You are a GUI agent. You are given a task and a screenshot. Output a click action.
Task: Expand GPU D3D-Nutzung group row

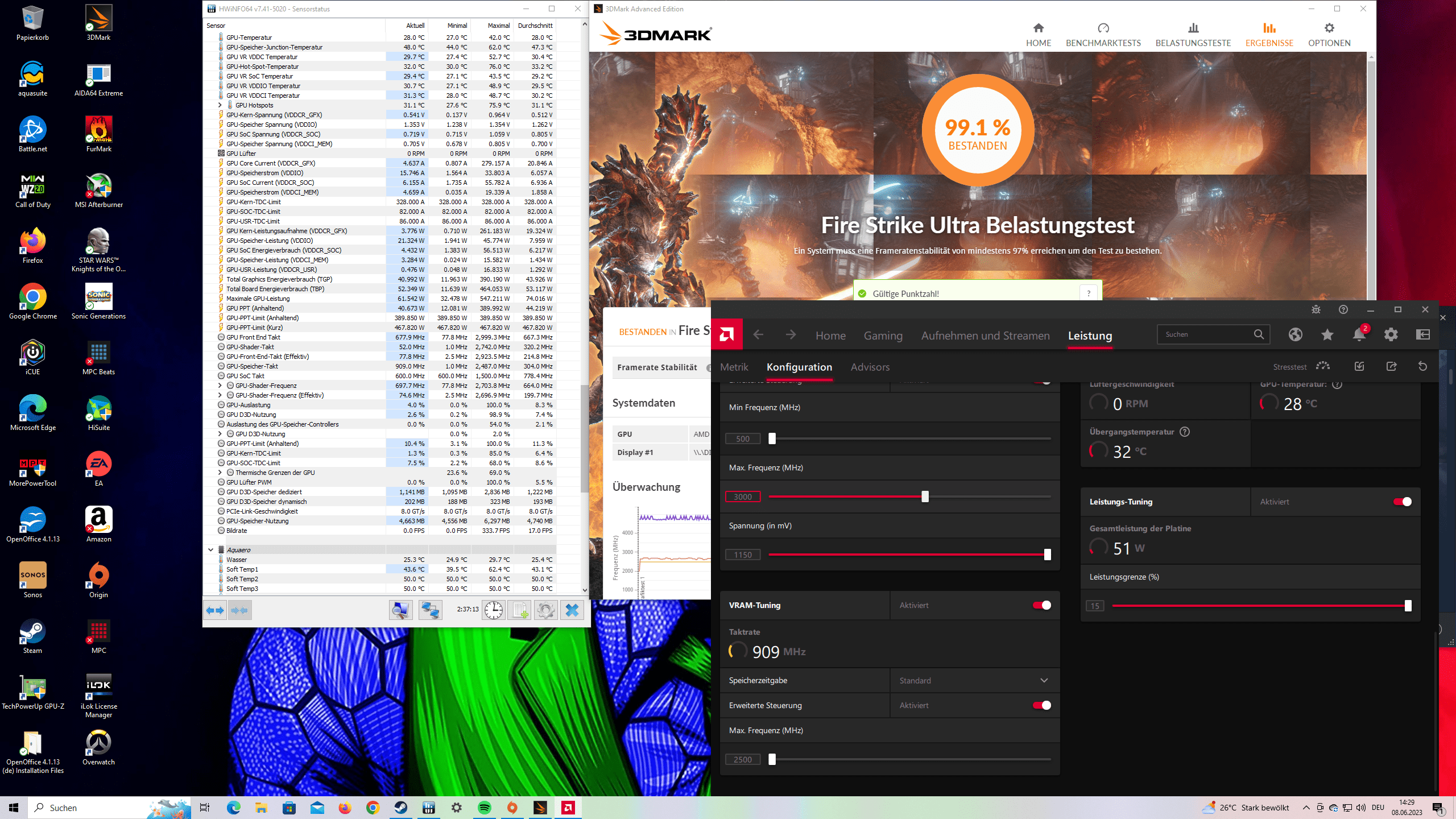click(220, 434)
